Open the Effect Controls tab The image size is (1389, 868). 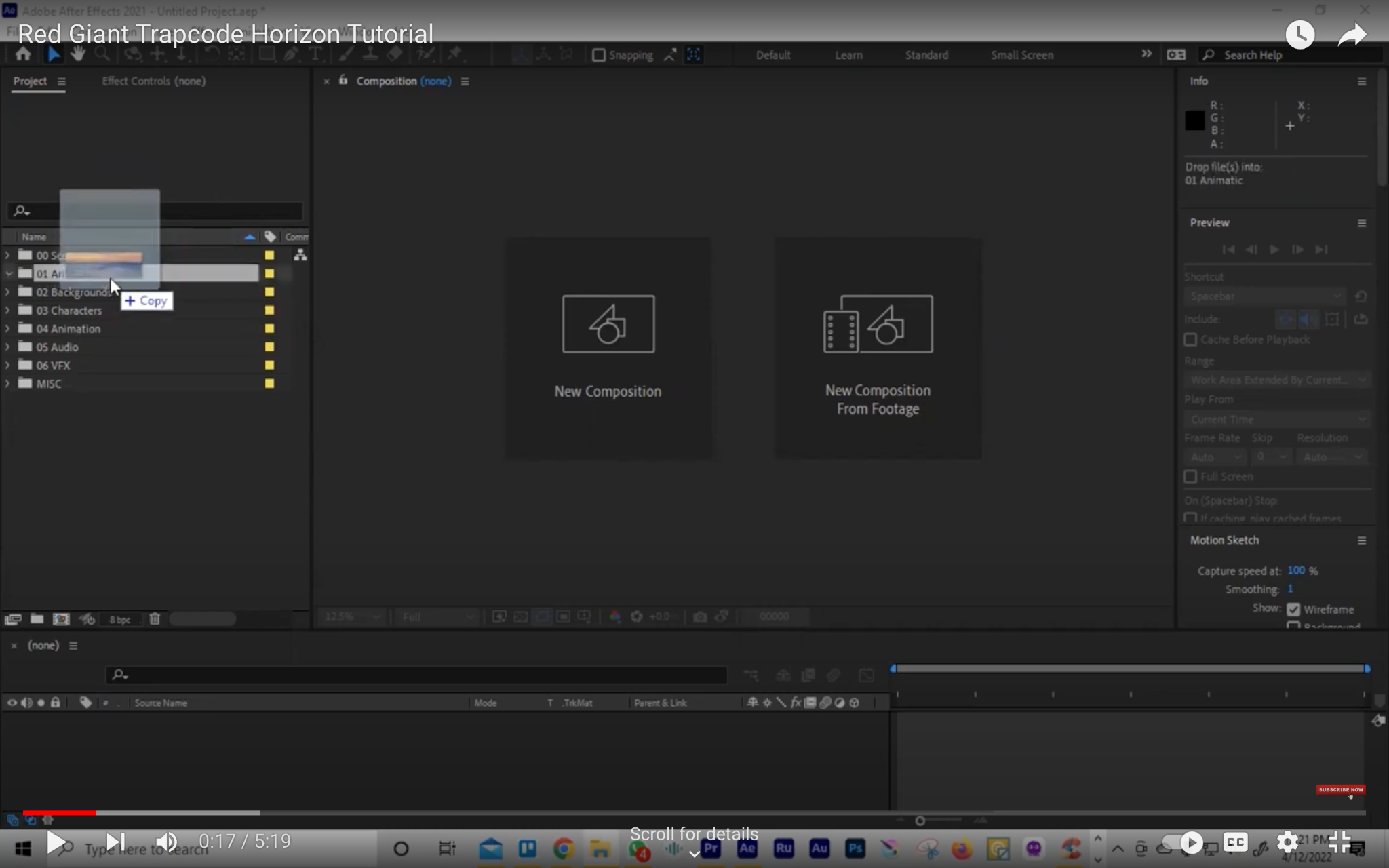click(153, 81)
